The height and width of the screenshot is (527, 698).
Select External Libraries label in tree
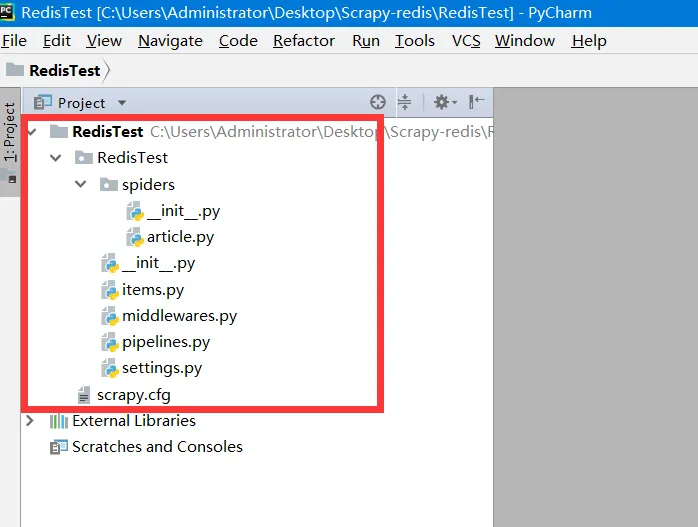point(134,421)
